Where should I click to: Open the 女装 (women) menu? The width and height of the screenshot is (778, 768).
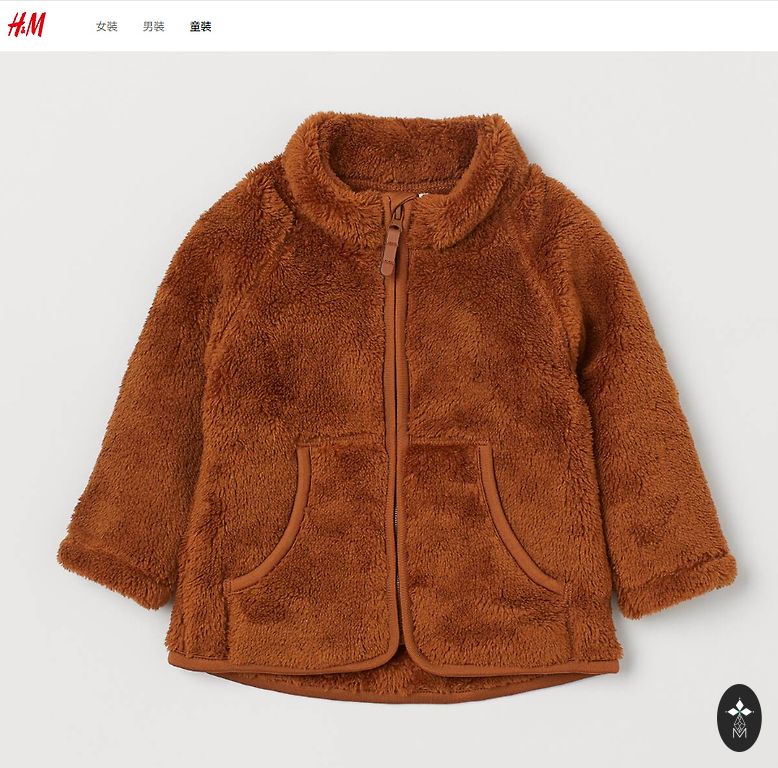[x=107, y=26]
